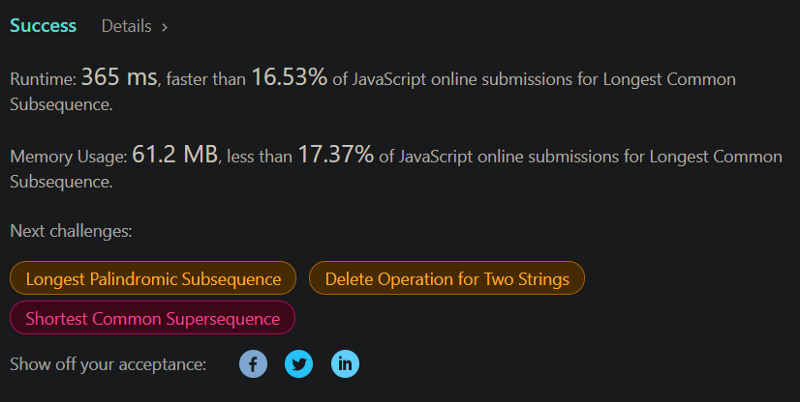
Task: Click the 365 ms runtime value
Action: (x=119, y=77)
